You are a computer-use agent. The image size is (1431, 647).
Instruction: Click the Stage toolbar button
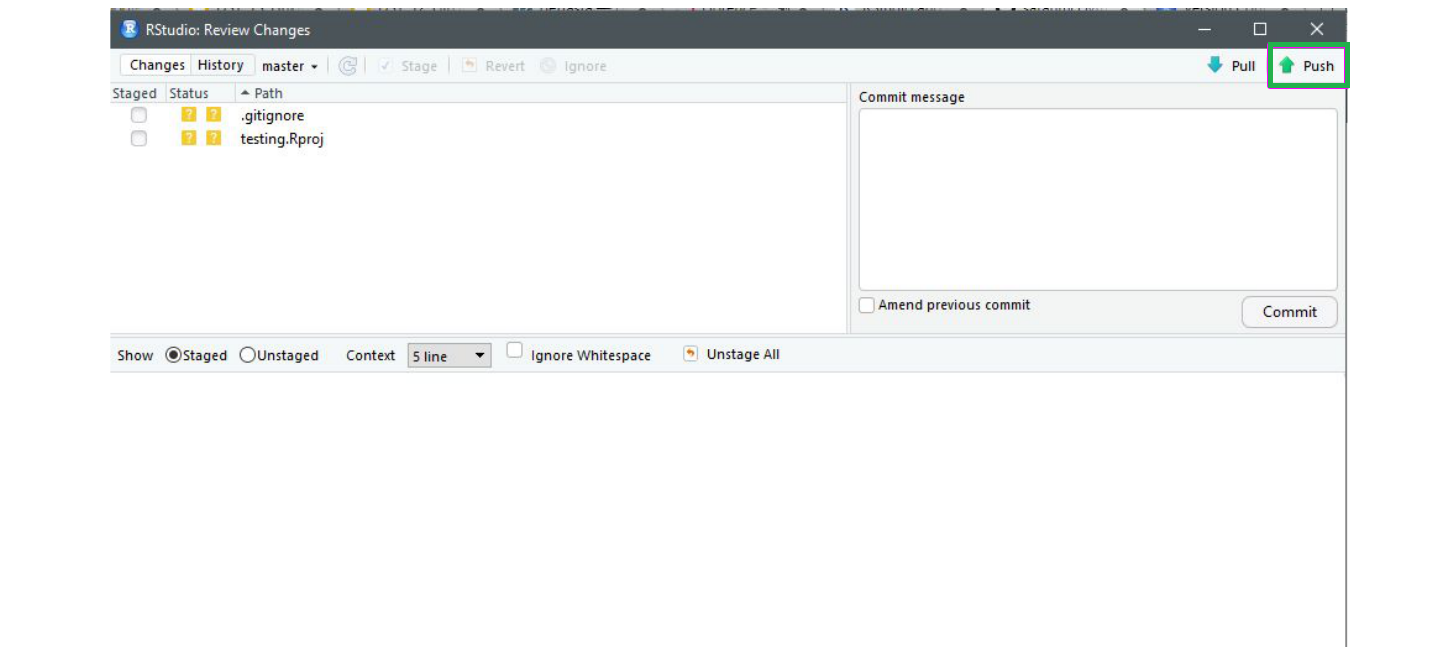click(x=408, y=66)
